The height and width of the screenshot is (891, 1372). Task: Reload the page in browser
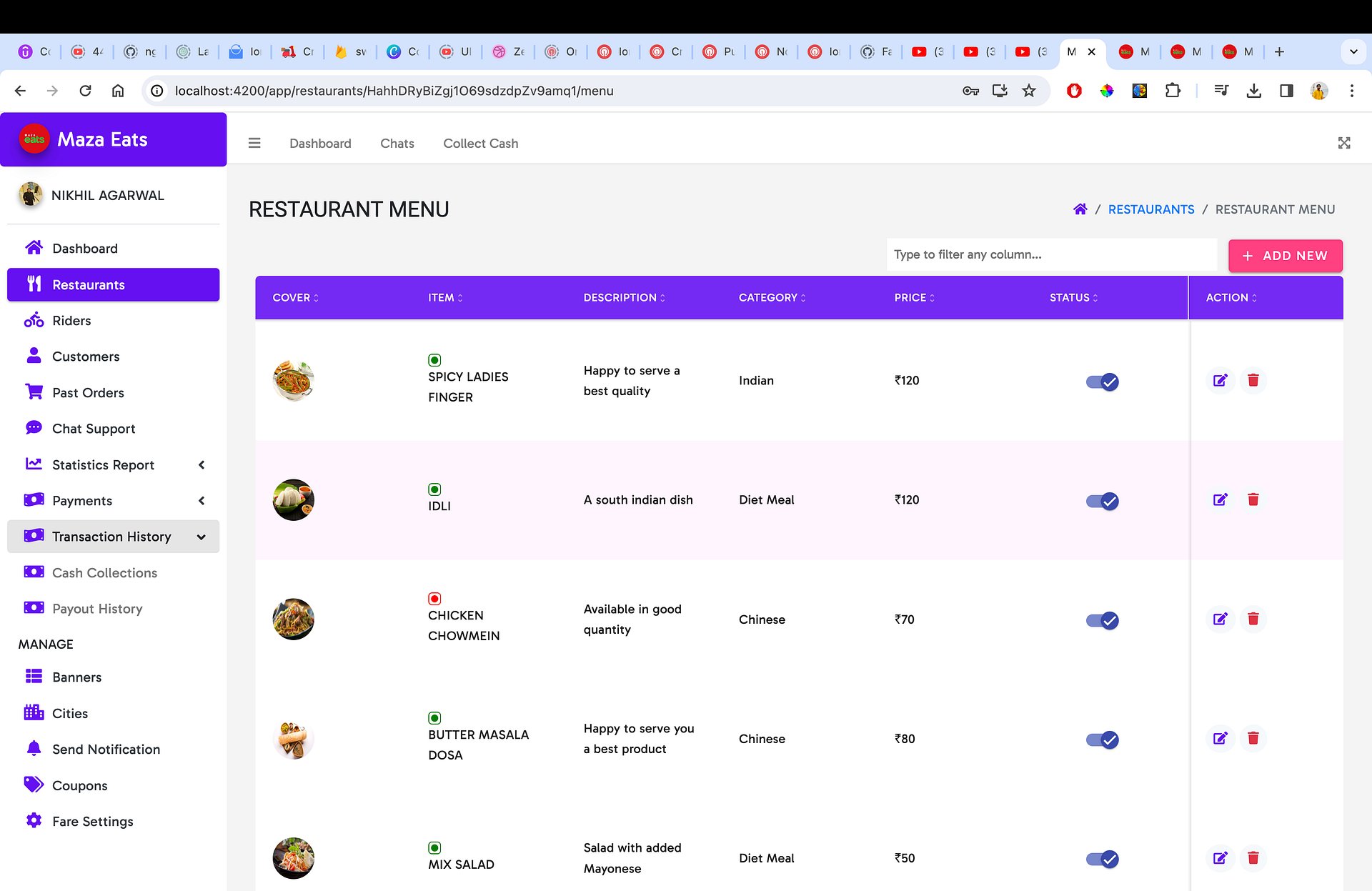pyautogui.click(x=85, y=91)
